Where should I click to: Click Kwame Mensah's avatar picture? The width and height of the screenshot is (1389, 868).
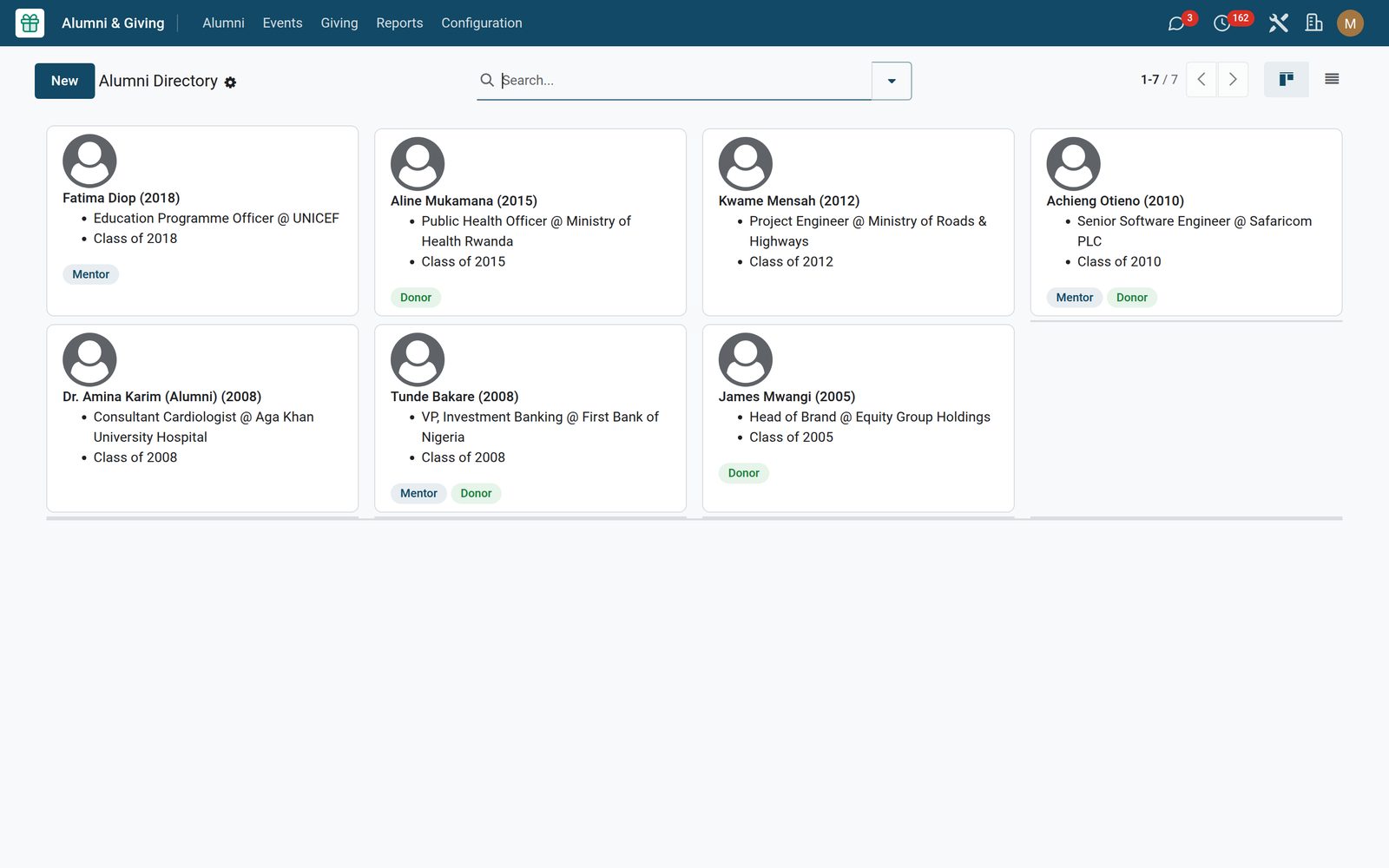pos(746,163)
